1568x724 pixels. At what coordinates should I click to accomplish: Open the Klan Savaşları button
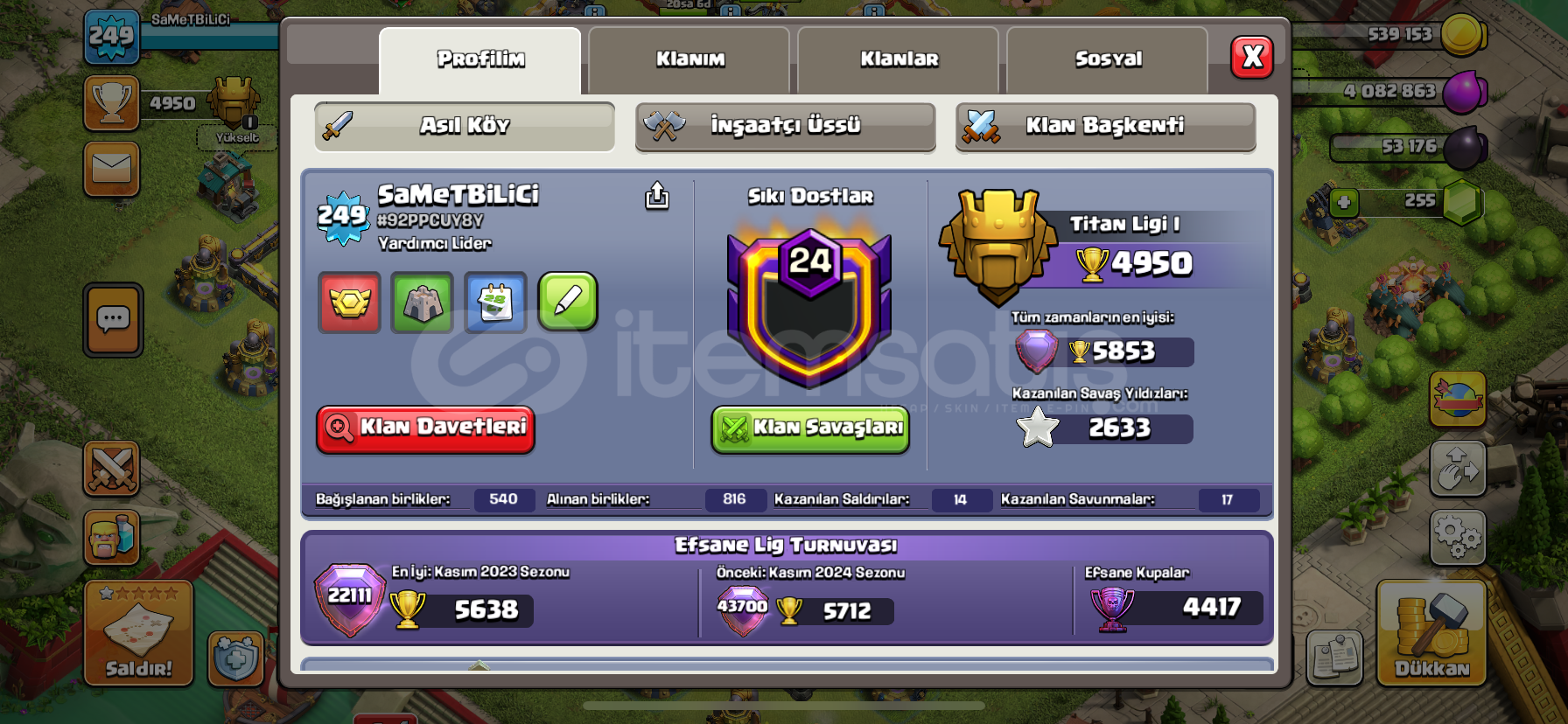[810, 428]
